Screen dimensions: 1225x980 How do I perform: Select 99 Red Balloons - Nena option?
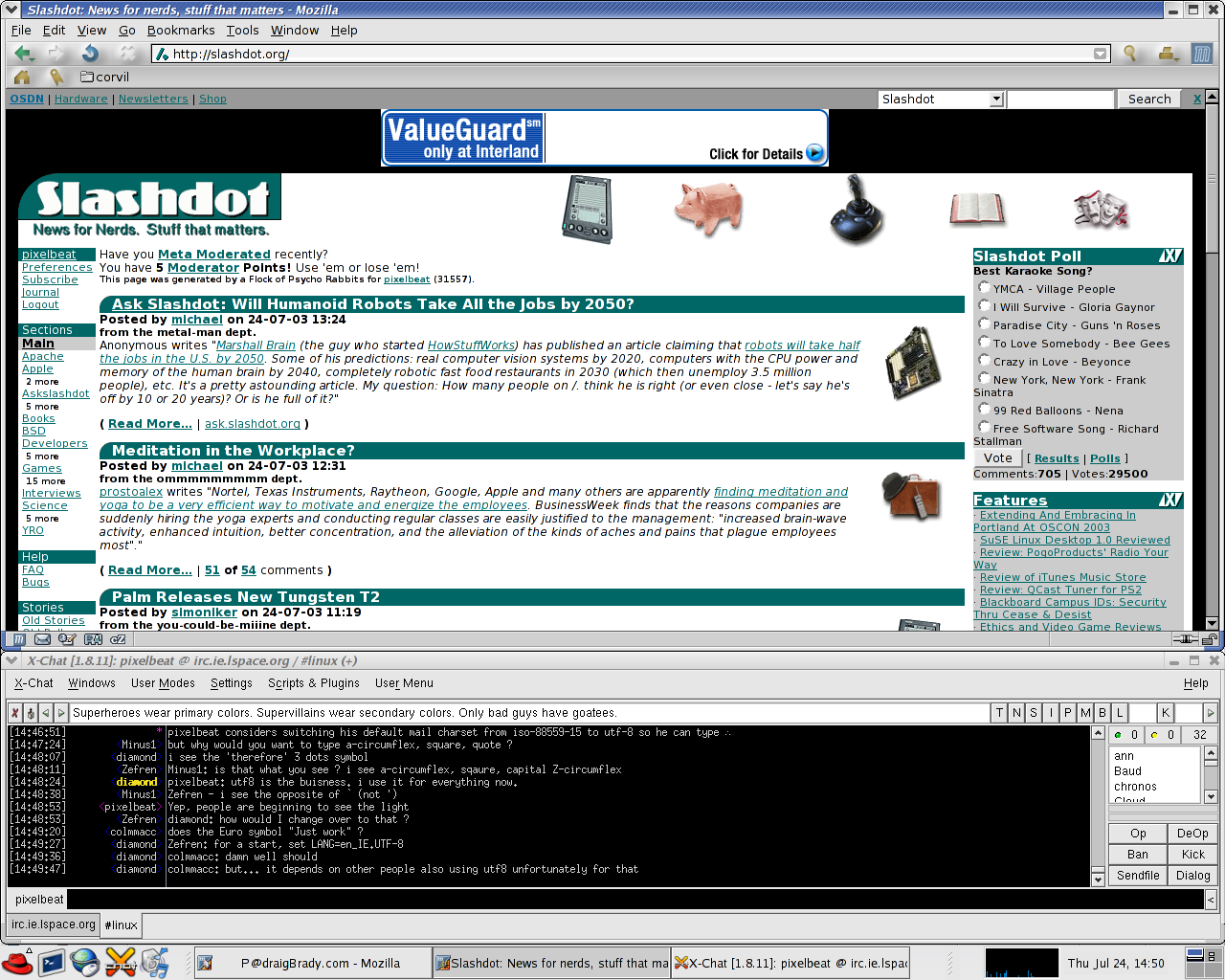985,409
